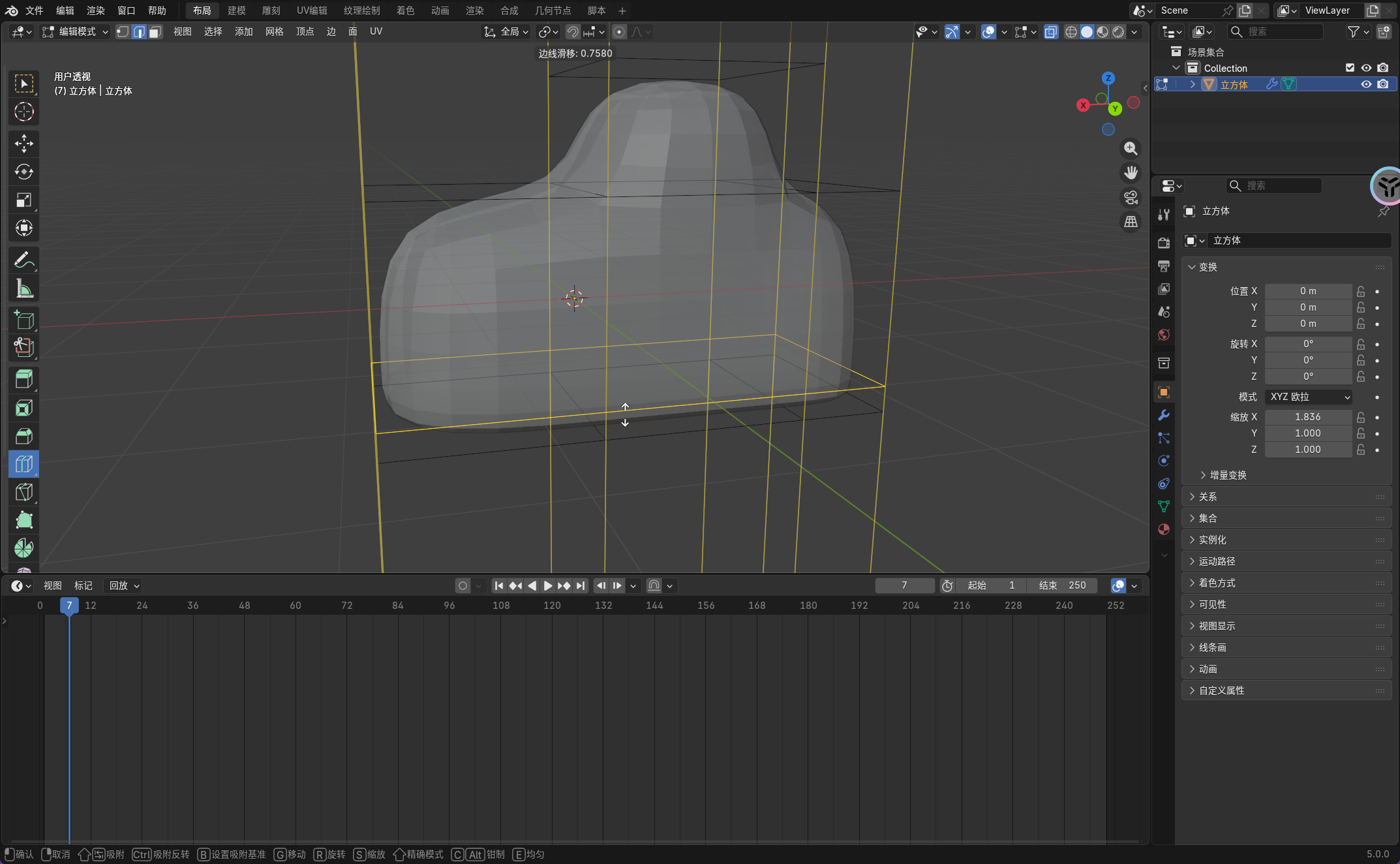Open XYZ 欧拉 rotation mode dropdown
The width and height of the screenshot is (1400, 864).
point(1308,397)
